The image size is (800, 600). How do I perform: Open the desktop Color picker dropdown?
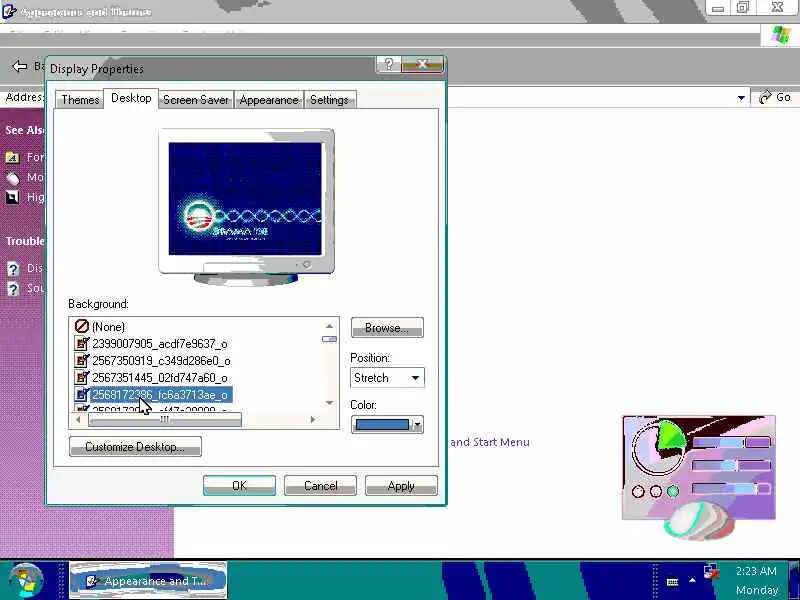point(387,424)
